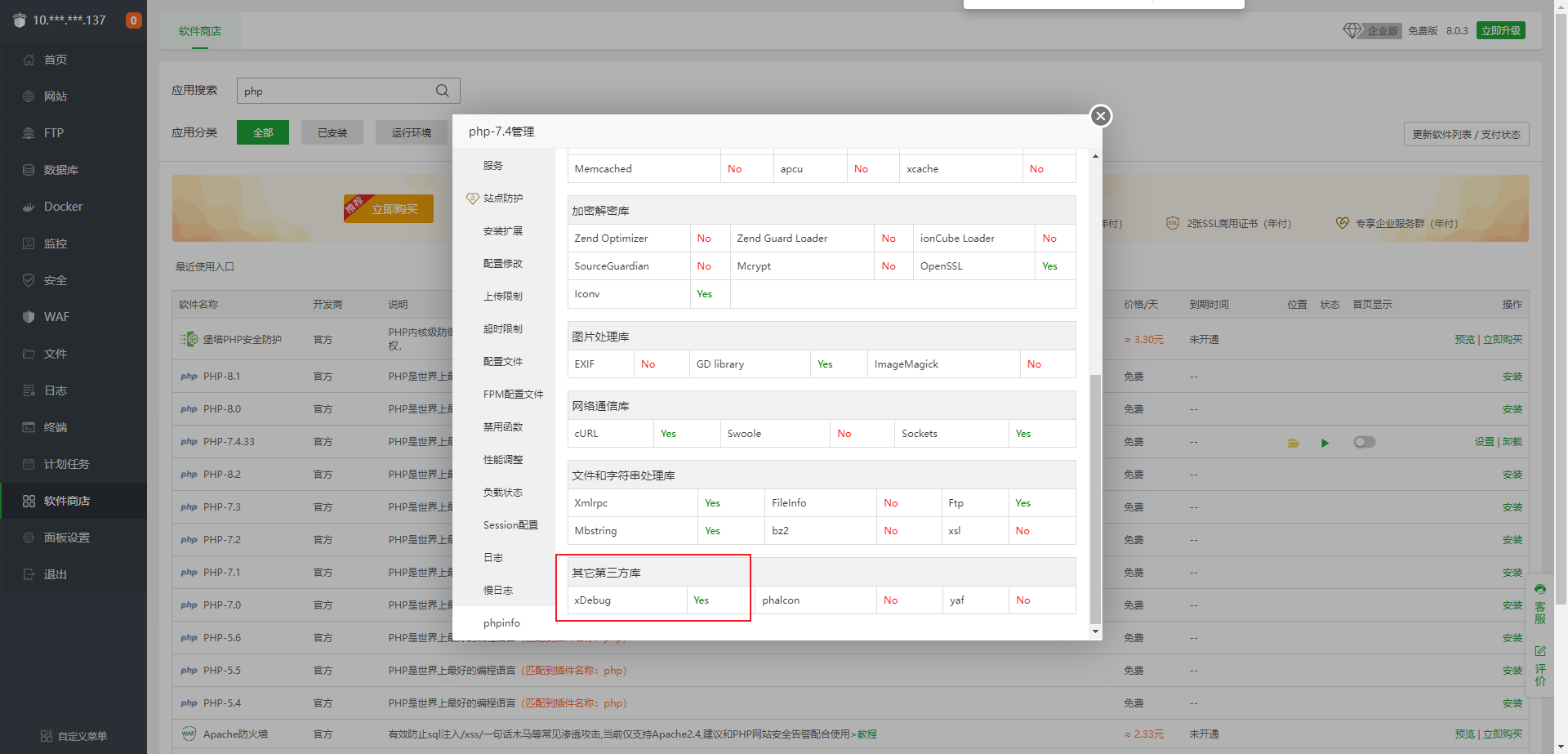The height and width of the screenshot is (754, 1568).
Task: Filter apps by 运行环境
Action: (412, 132)
